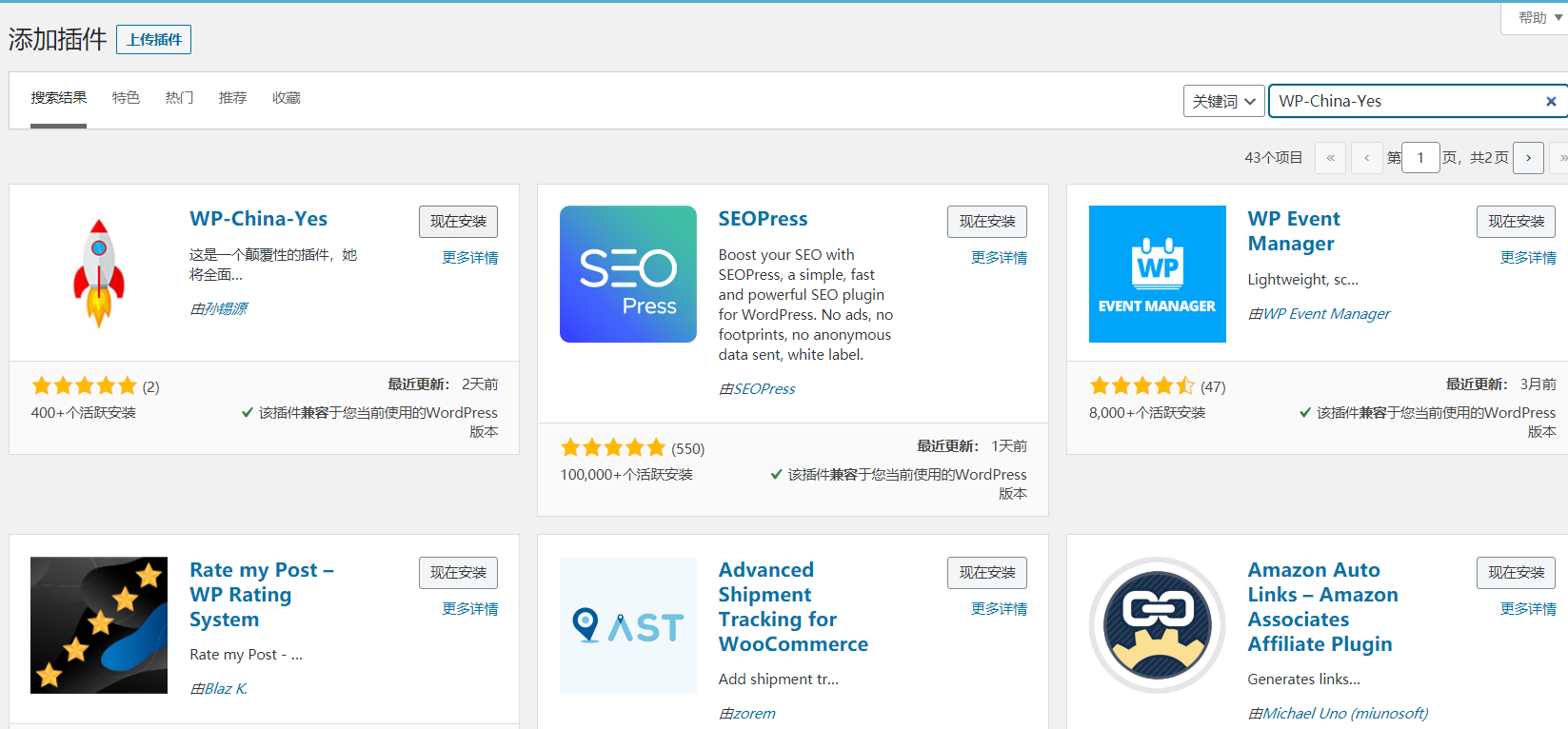This screenshot has height=729, width=1568.
Task: Install WP-China-Yes with 现在安装 button
Action: point(458,222)
